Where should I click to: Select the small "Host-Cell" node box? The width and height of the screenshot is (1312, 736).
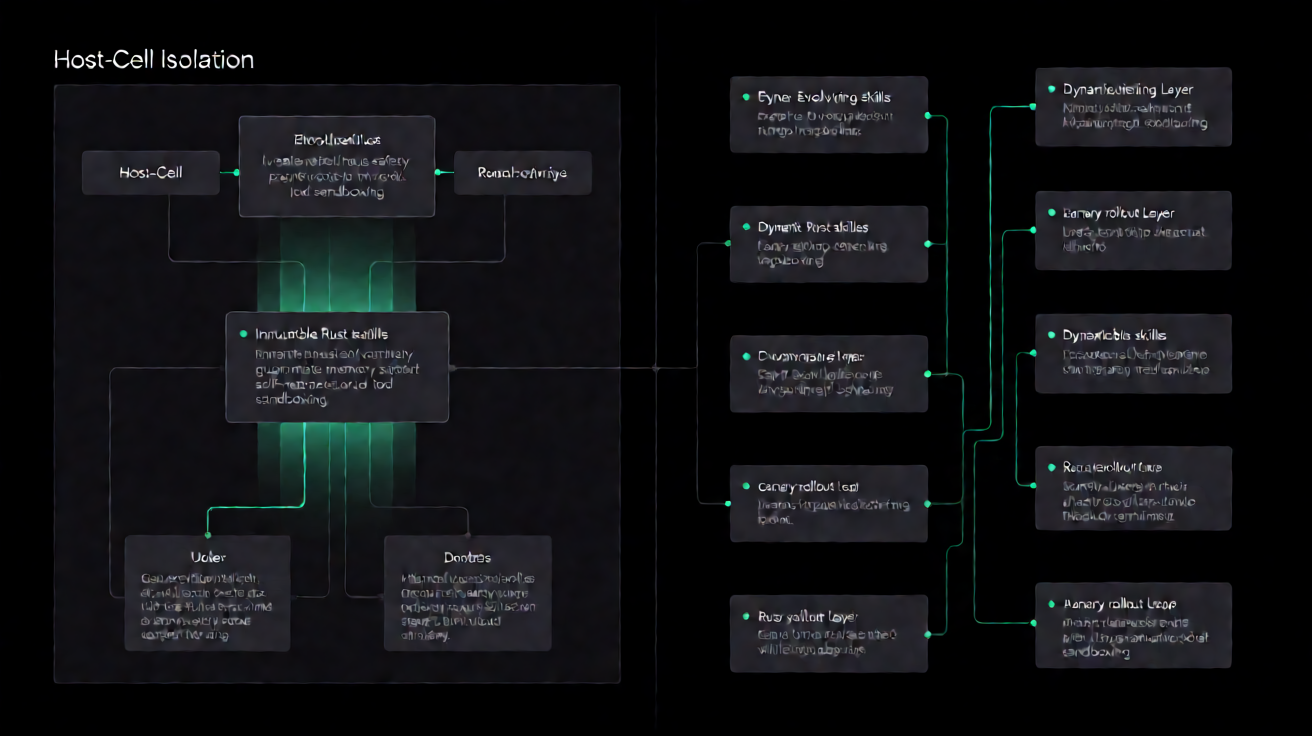(151, 173)
